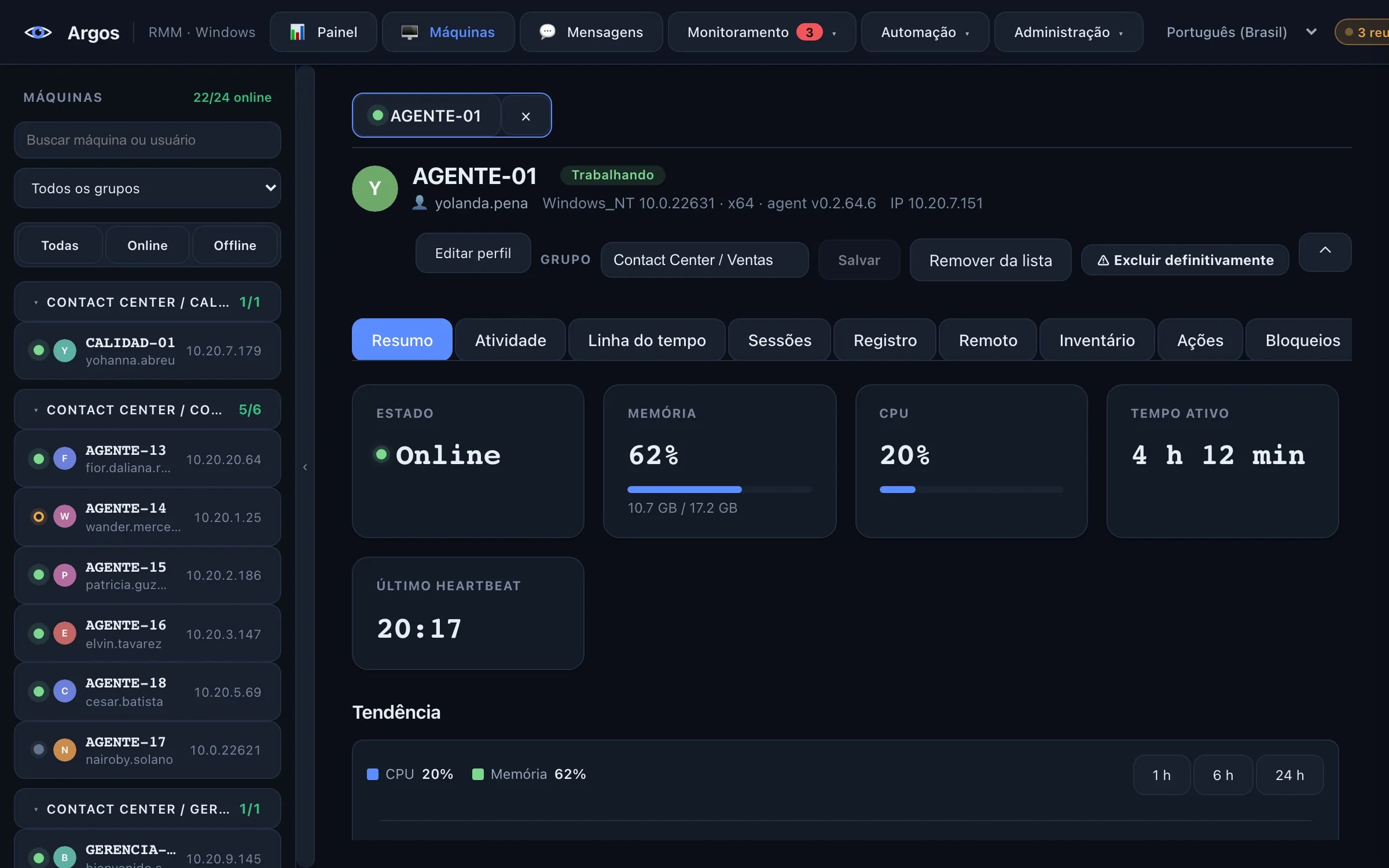Viewport: 1389px width, 868px height.
Task: Set trend range to 24 h
Action: (x=1289, y=775)
